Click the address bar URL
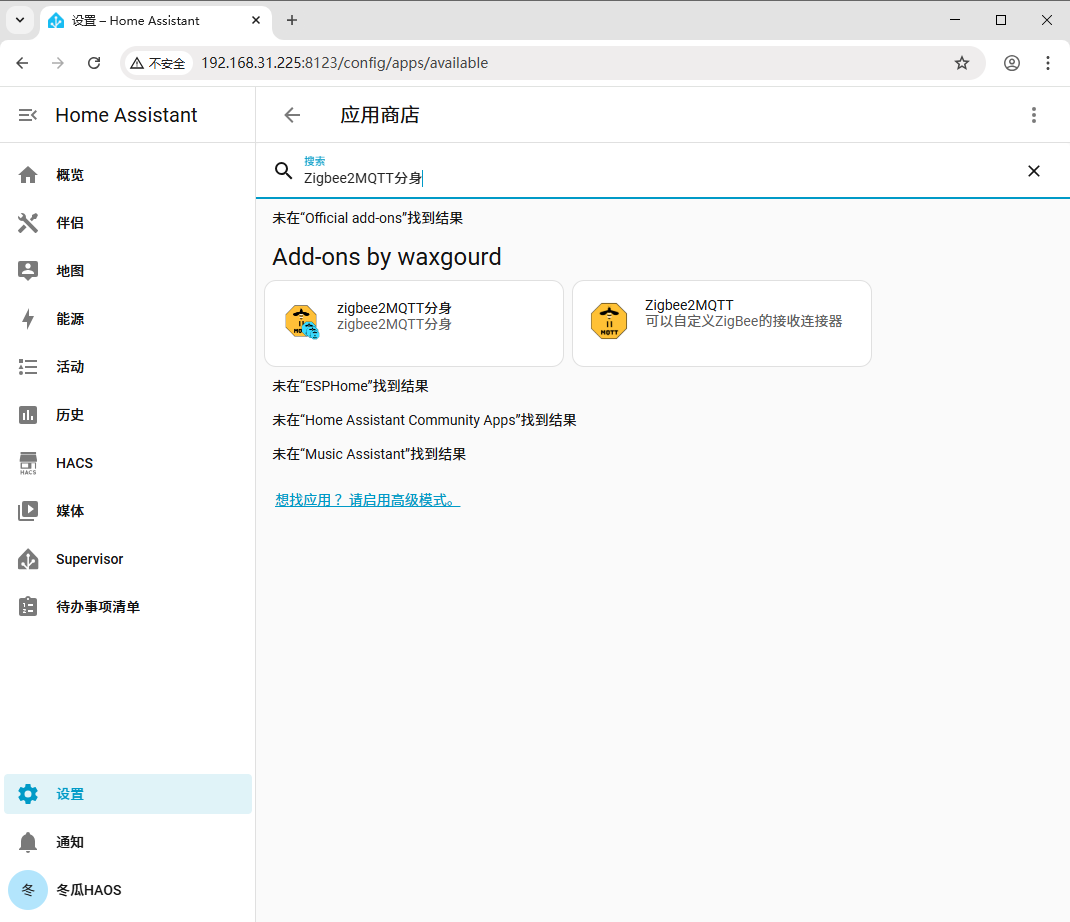 pyautogui.click(x=345, y=63)
